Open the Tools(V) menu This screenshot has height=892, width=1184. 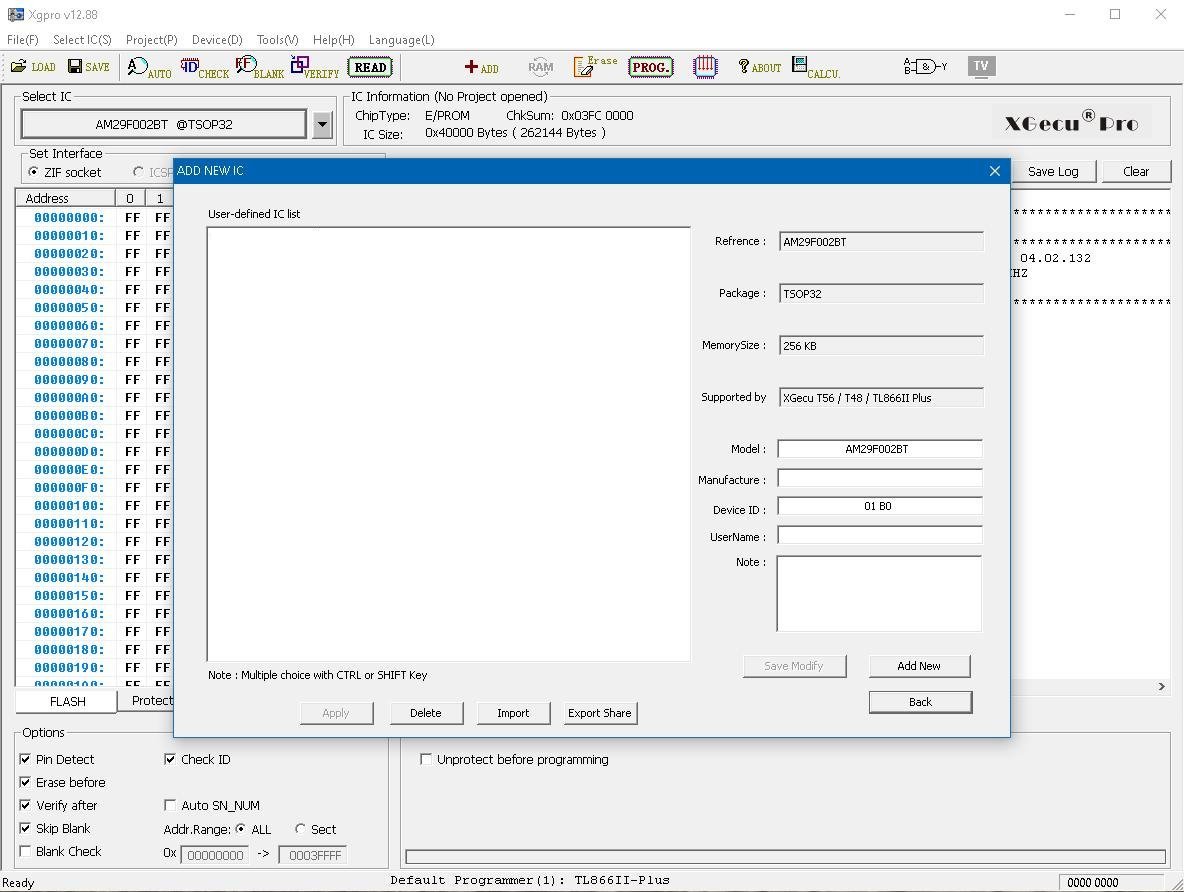pyautogui.click(x=278, y=39)
